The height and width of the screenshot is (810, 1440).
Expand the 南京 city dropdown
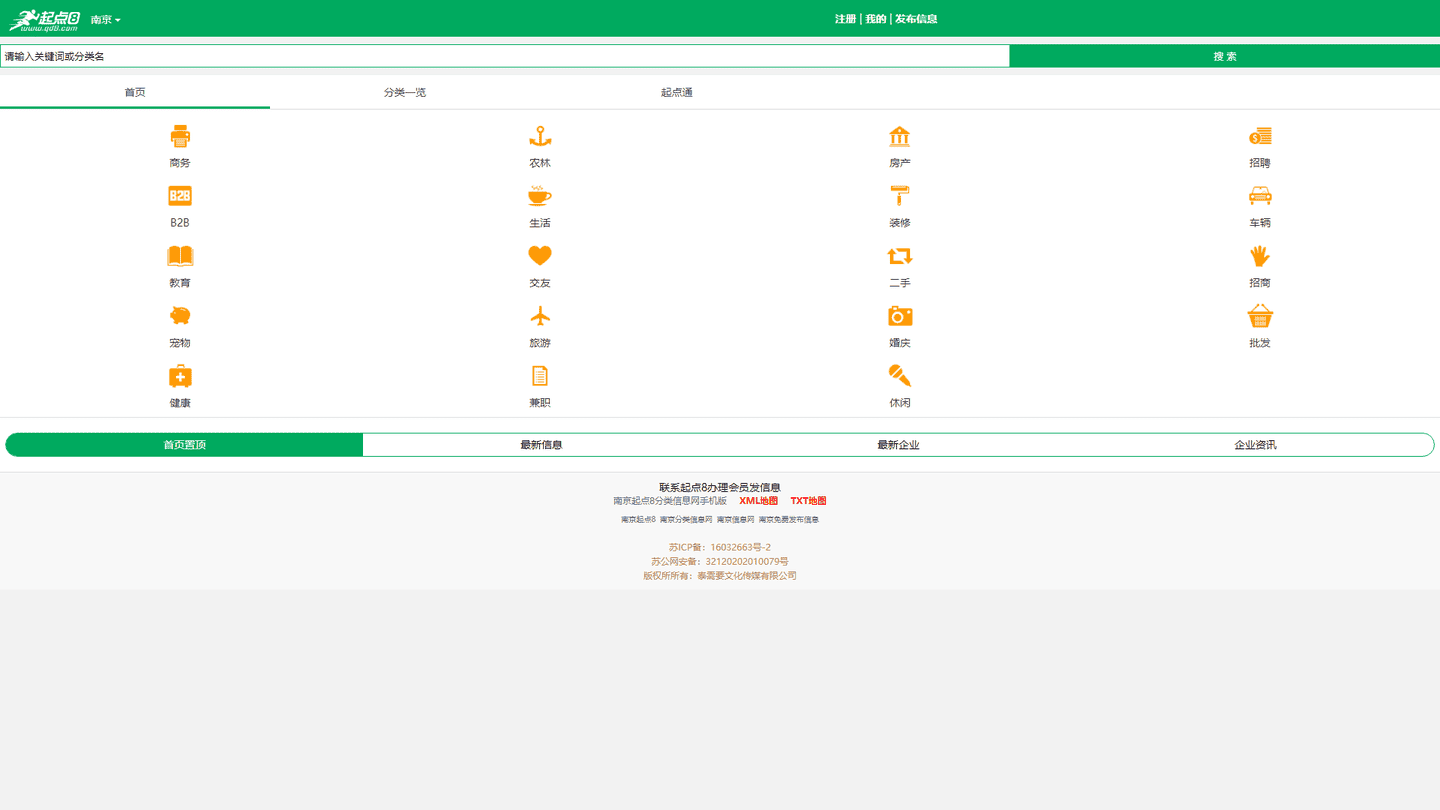105,20
